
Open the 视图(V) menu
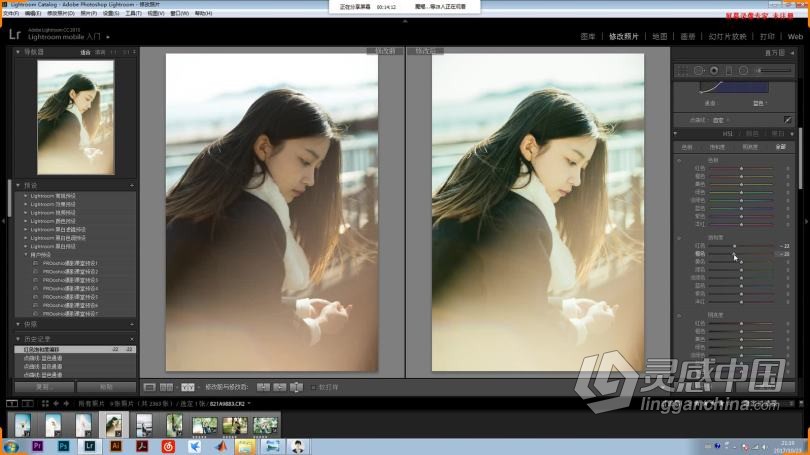coord(156,13)
